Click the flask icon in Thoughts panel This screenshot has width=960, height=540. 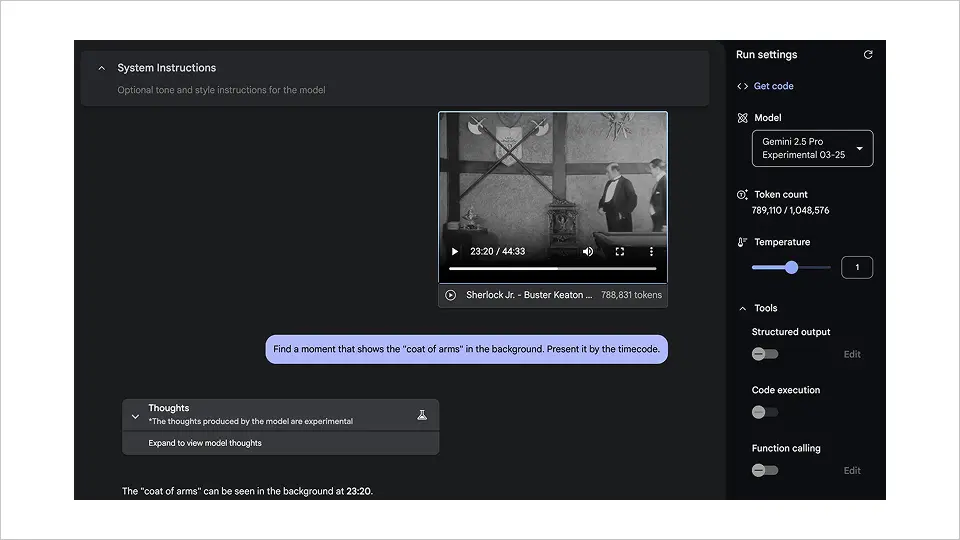point(422,414)
